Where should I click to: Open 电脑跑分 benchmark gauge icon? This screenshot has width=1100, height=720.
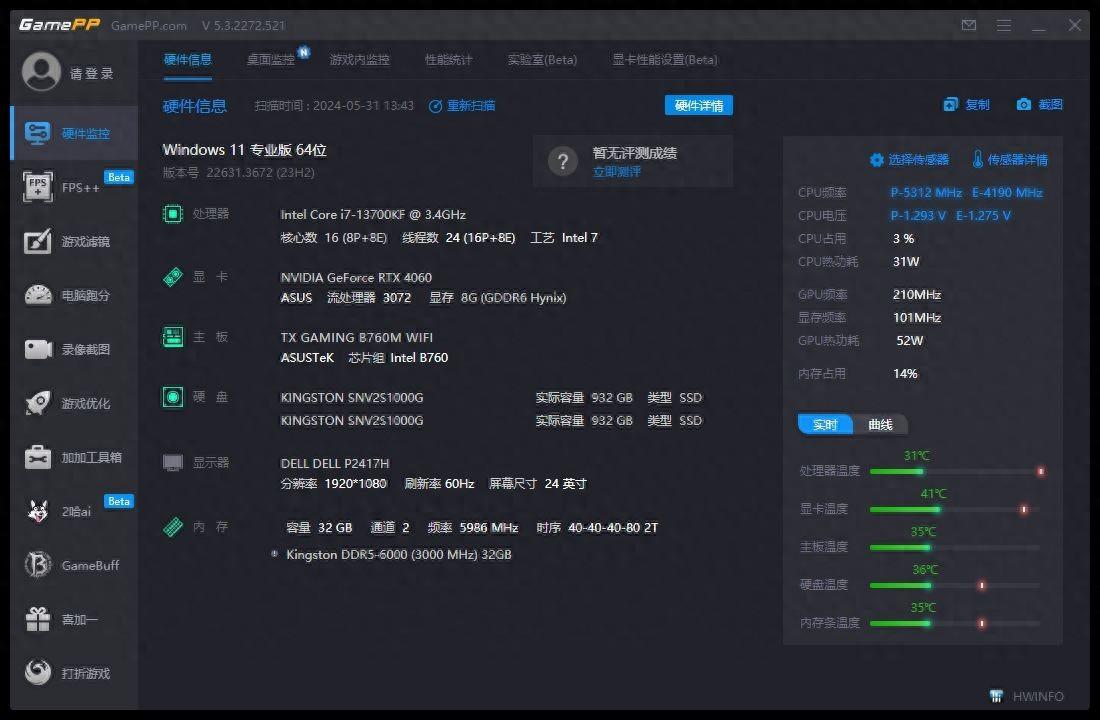pos(38,295)
